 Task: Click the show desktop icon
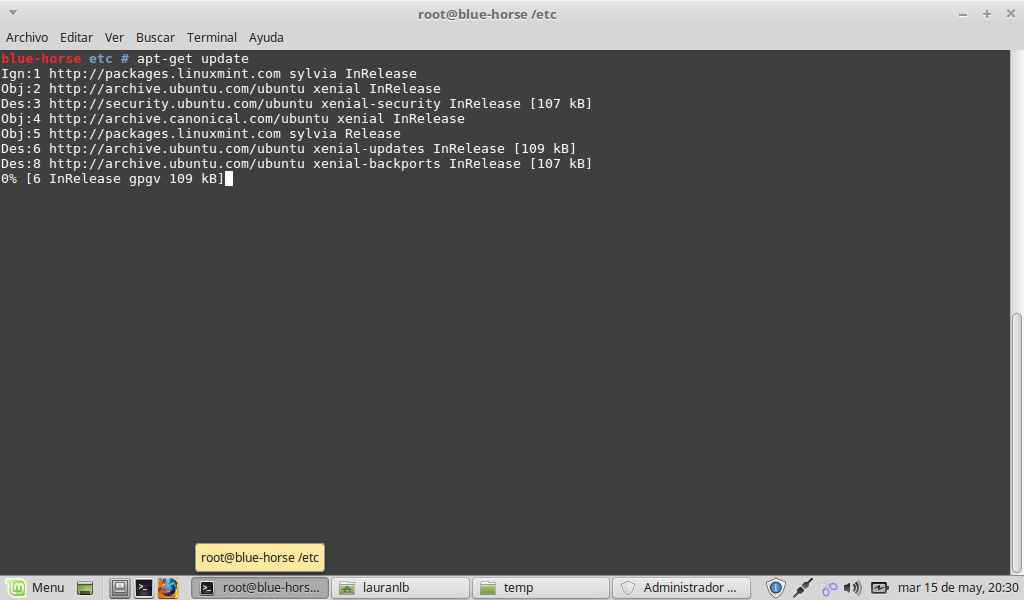pyautogui.click(x=85, y=588)
